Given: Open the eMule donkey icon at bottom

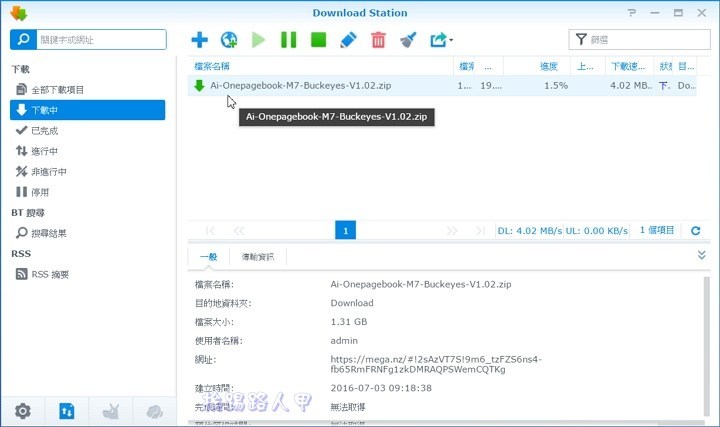Looking at the screenshot, I should [111, 411].
